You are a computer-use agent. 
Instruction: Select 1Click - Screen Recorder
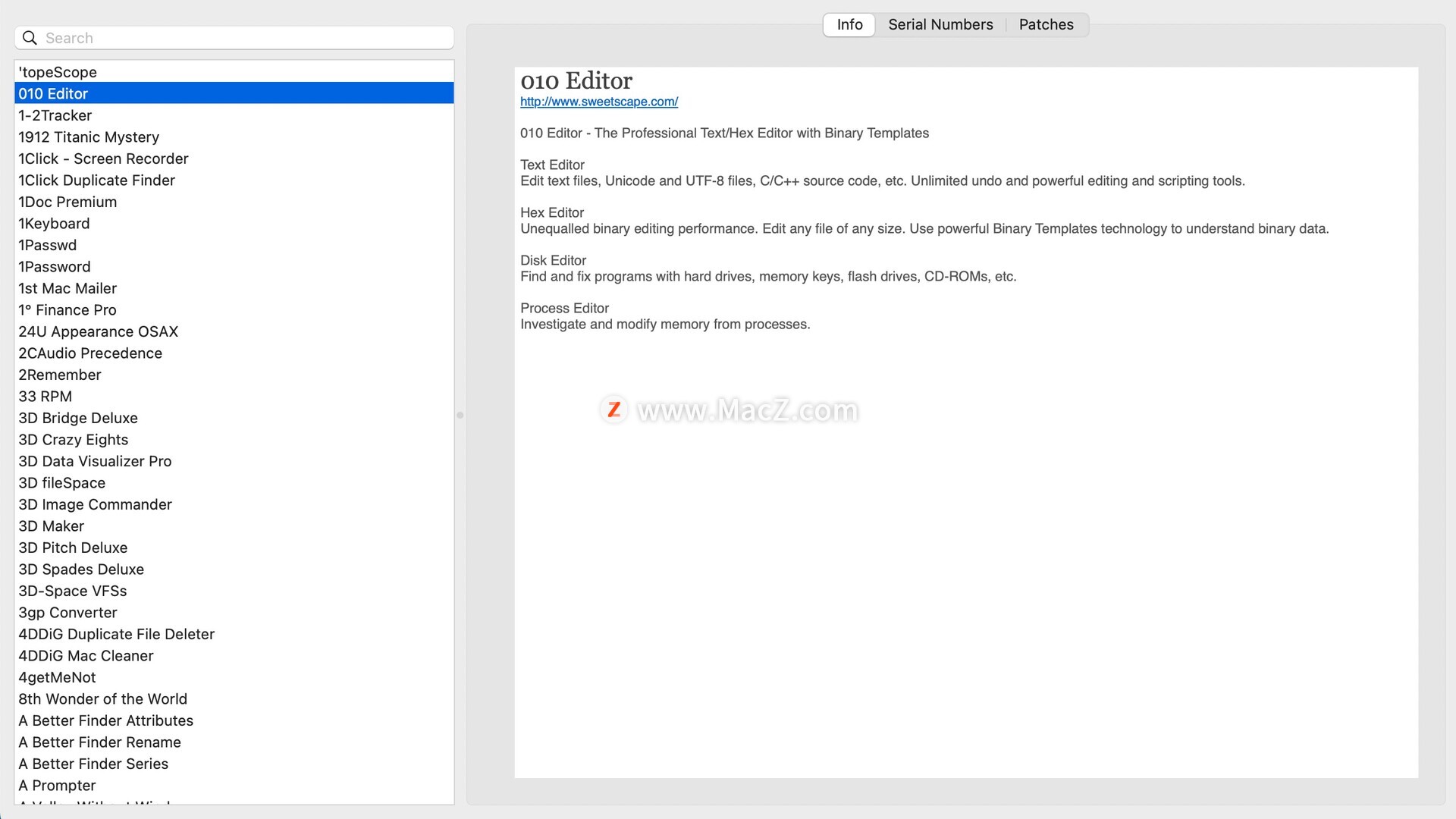point(234,158)
